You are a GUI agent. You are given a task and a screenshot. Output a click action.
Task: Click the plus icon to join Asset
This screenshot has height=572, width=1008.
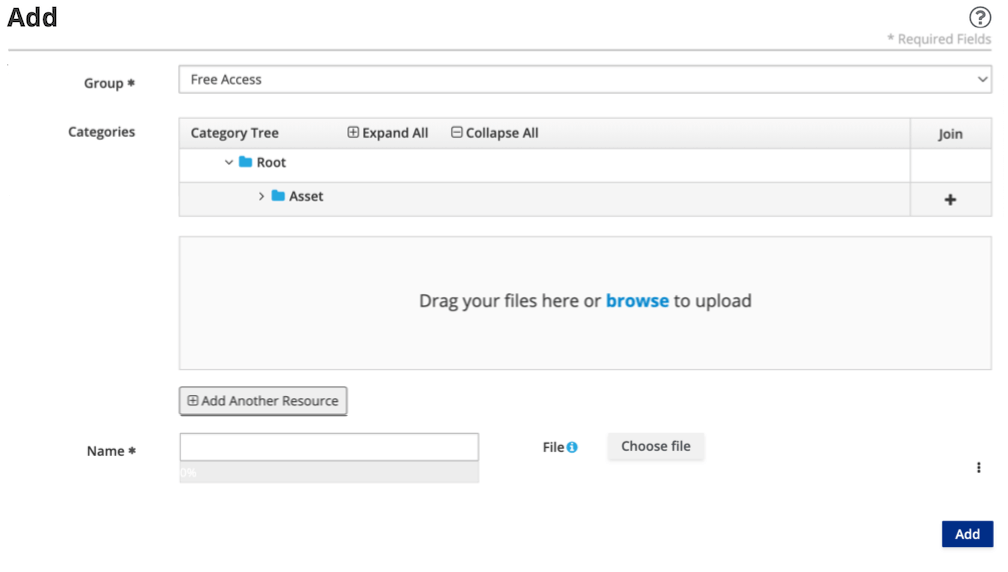point(950,200)
